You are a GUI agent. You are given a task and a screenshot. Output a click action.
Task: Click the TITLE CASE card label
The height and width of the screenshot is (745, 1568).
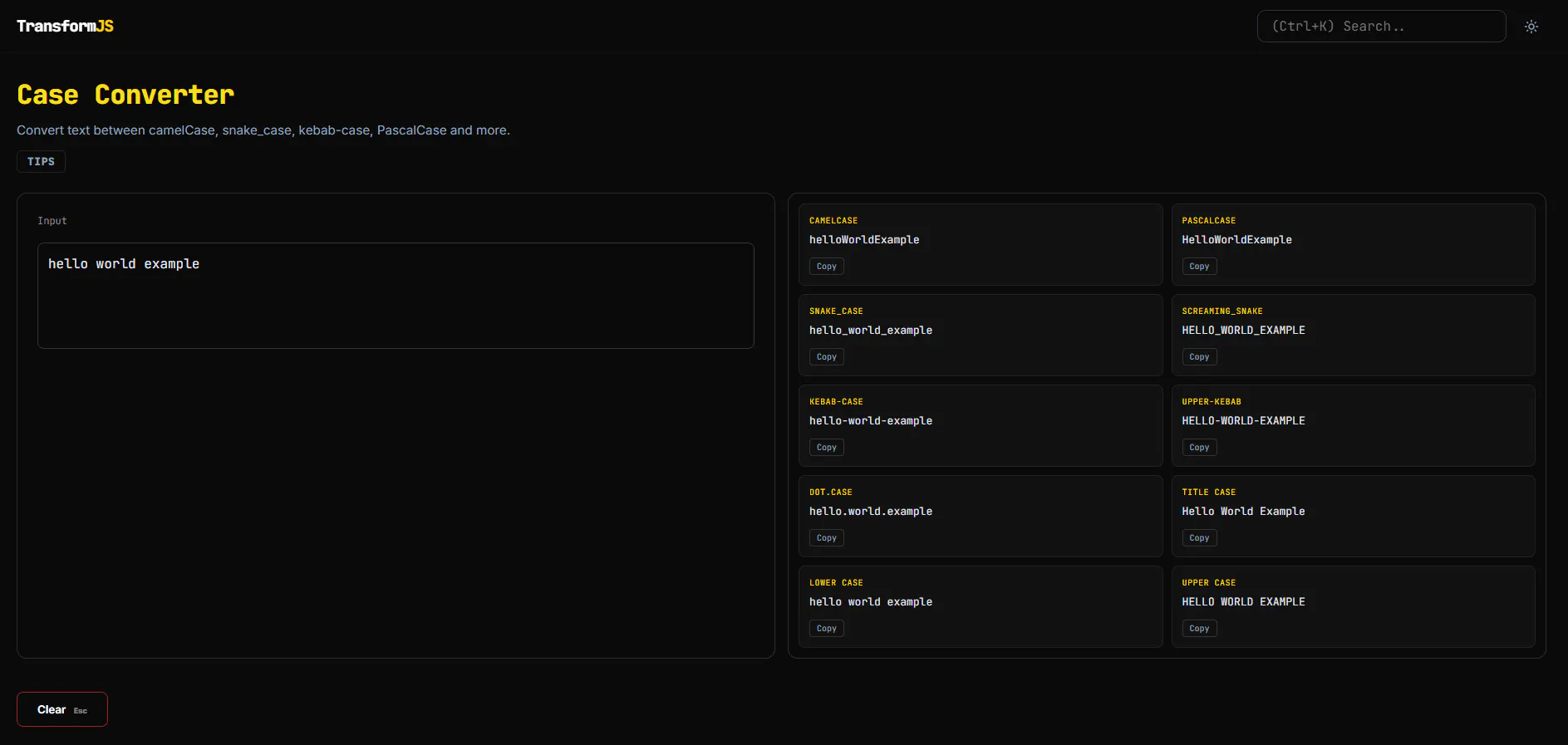point(1208,493)
